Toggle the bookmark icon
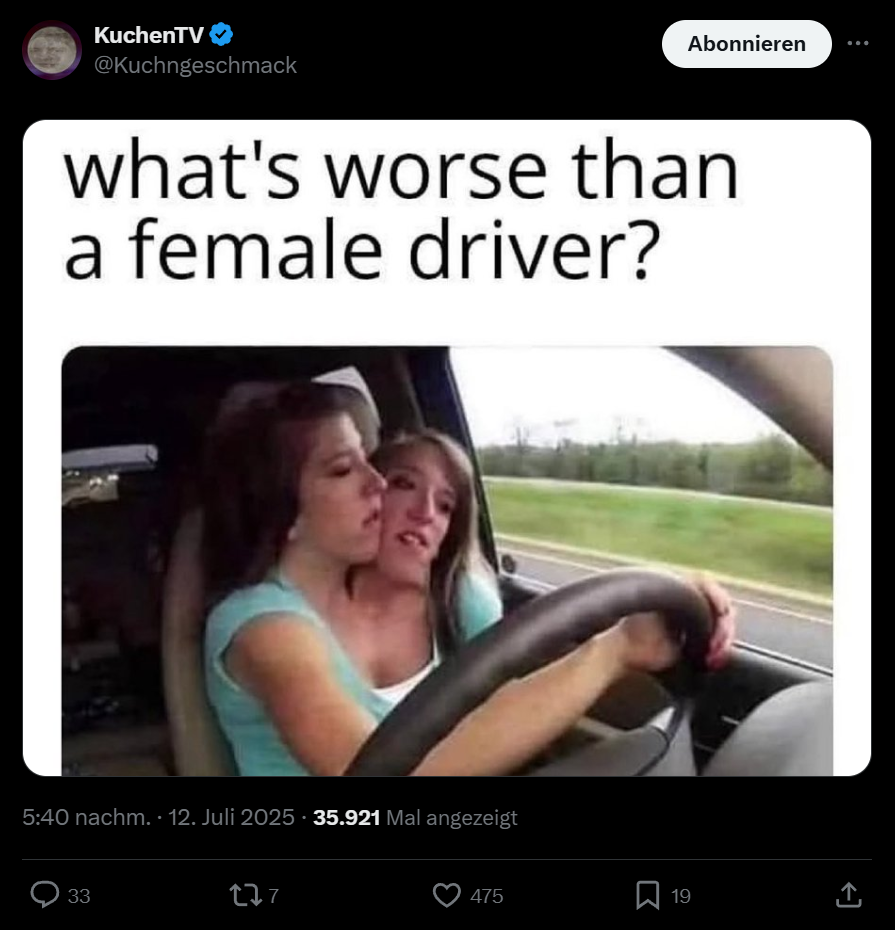895x930 pixels. (648, 895)
